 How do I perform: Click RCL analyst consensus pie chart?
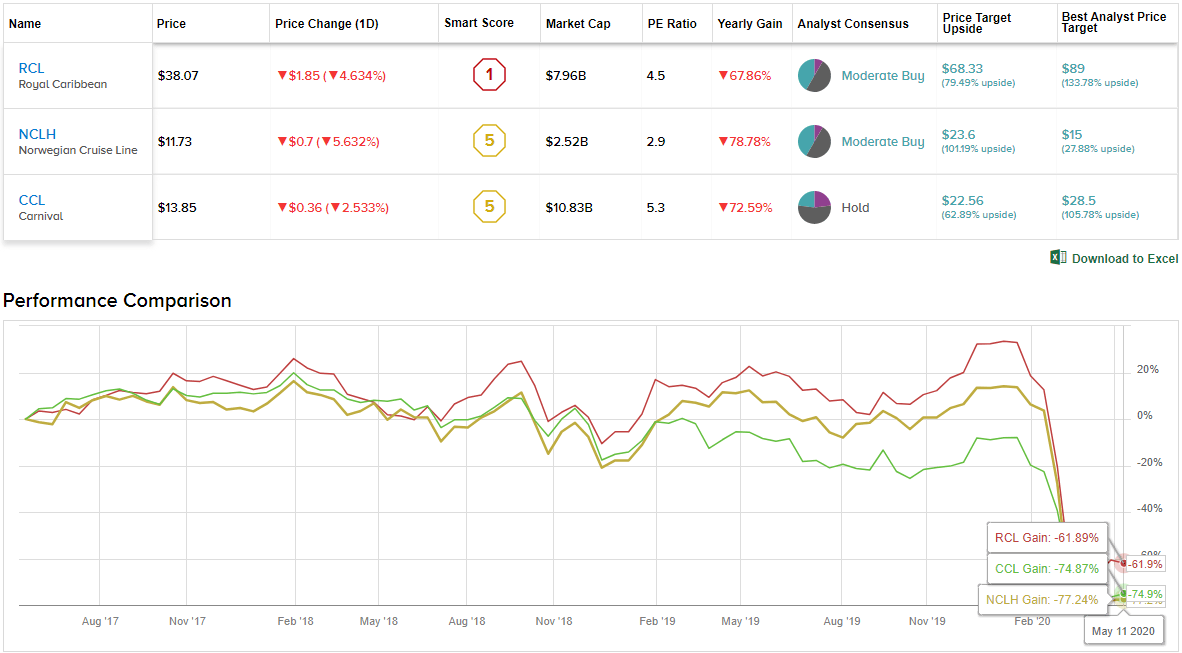814,75
